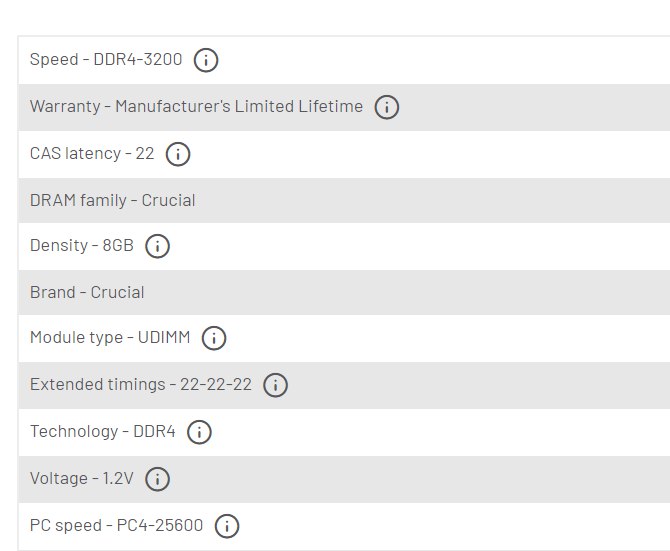This screenshot has height=551, width=670.
Task: Select the Module type - UDIMM text
Action: coord(110,337)
